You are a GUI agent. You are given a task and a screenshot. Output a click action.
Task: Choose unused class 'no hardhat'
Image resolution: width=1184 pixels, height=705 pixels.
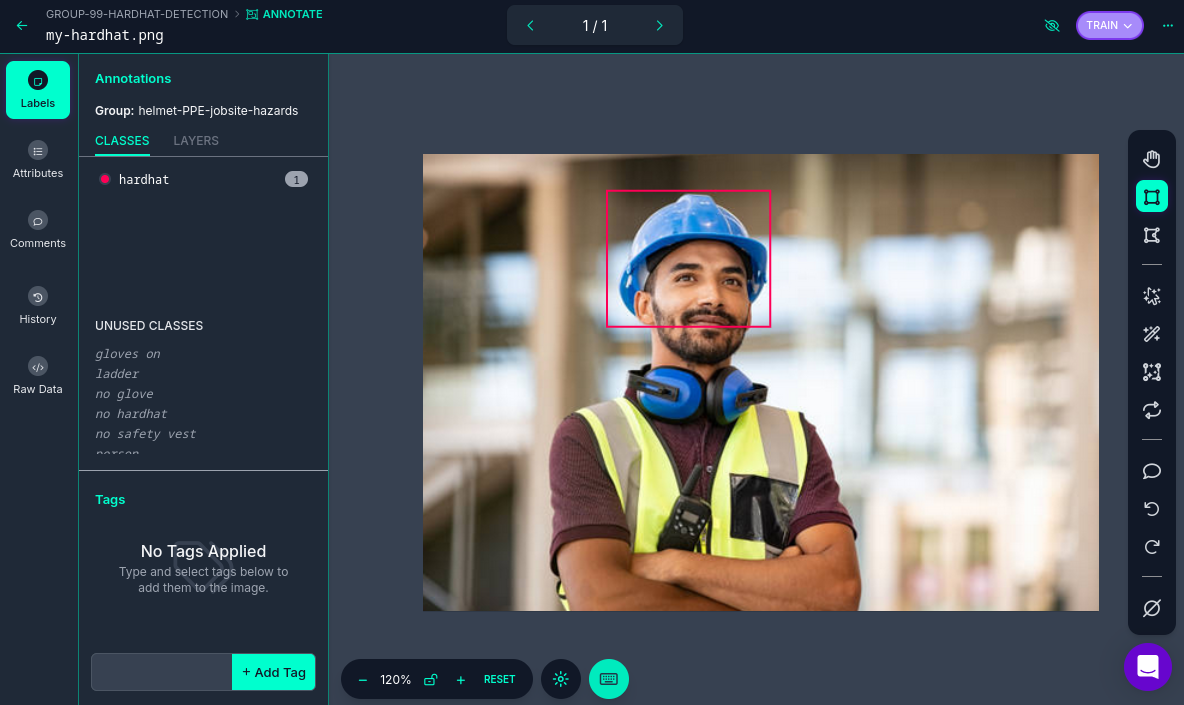[x=131, y=414]
